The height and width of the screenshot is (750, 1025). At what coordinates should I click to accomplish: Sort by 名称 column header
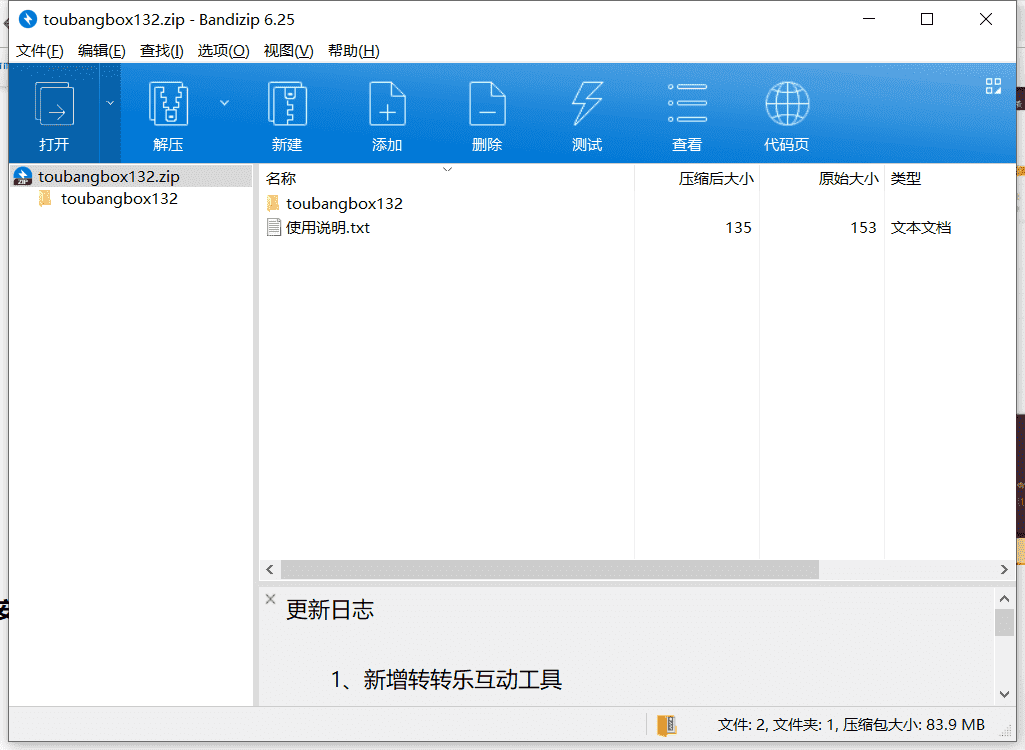[x=281, y=179]
